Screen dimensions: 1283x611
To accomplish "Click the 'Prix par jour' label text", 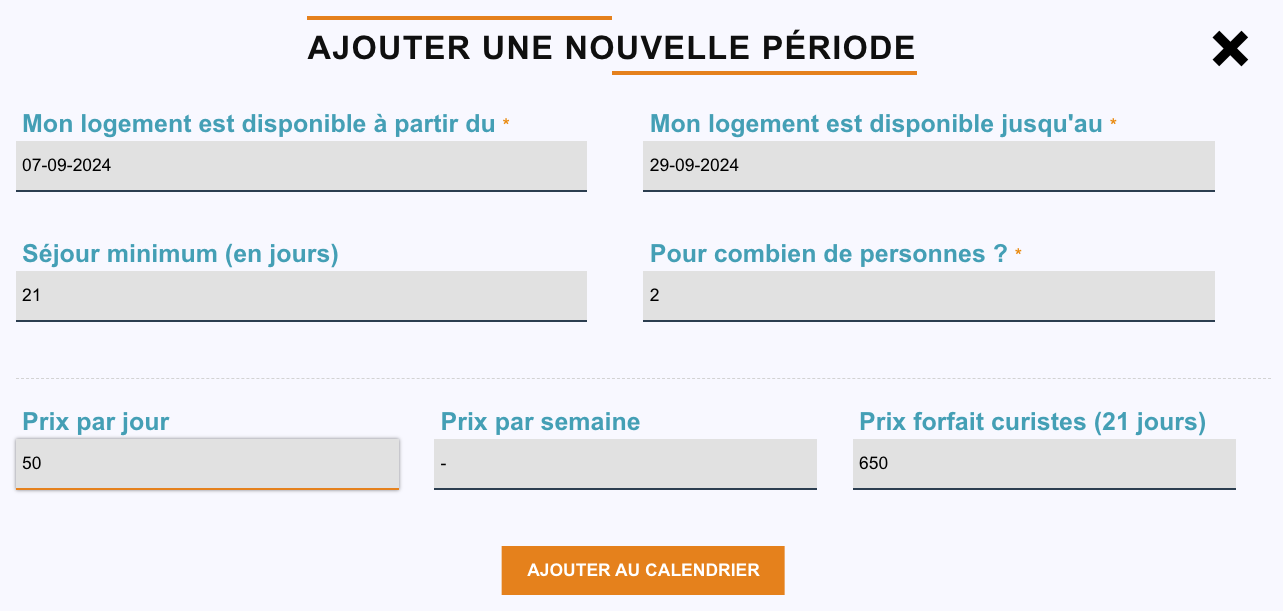I will pyautogui.click(x=96, y=422).
